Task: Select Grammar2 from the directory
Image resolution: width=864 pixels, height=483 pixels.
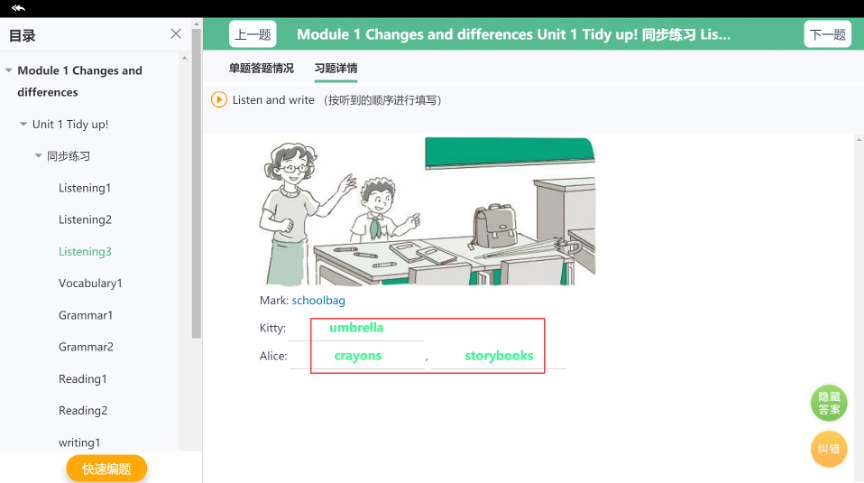Action: point(86,347)
